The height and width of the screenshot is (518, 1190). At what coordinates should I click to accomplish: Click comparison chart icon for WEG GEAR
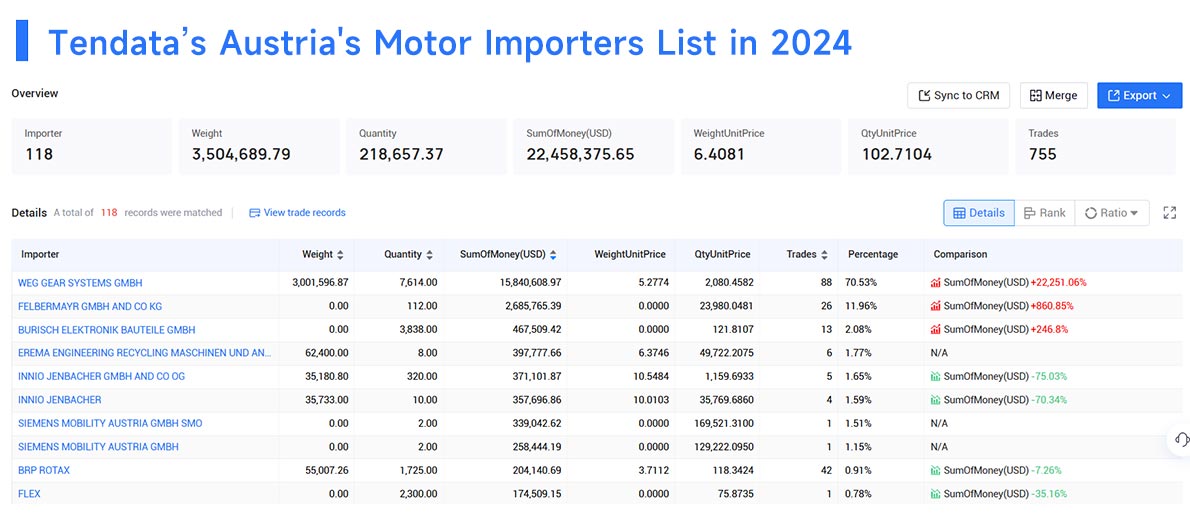(x=936, y=283)
